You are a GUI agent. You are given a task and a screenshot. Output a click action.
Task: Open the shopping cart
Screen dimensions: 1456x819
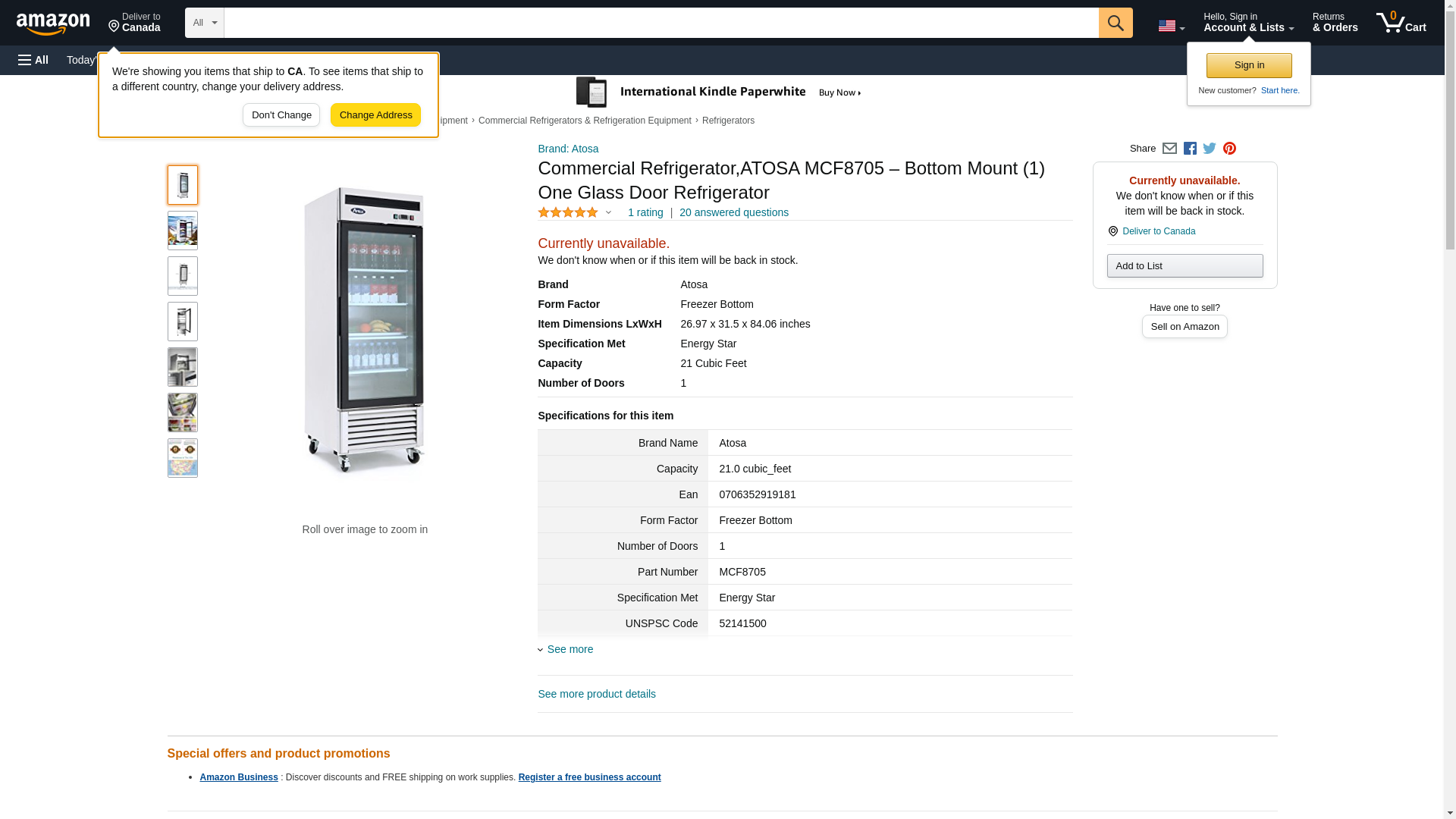tap(1401, 23)
